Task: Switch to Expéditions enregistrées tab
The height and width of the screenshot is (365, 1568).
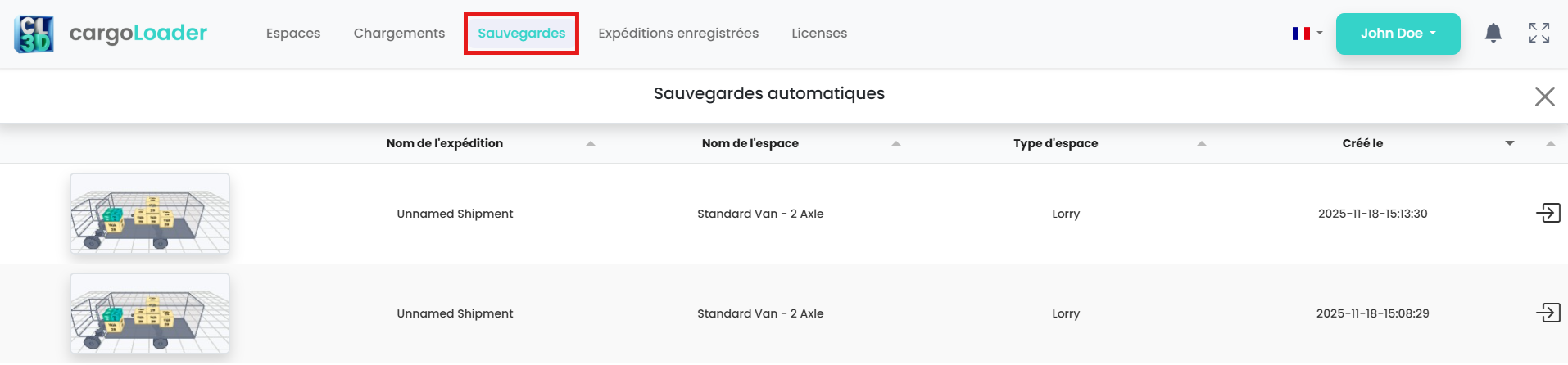Action: pyautogui.click(x=678, y=34)
